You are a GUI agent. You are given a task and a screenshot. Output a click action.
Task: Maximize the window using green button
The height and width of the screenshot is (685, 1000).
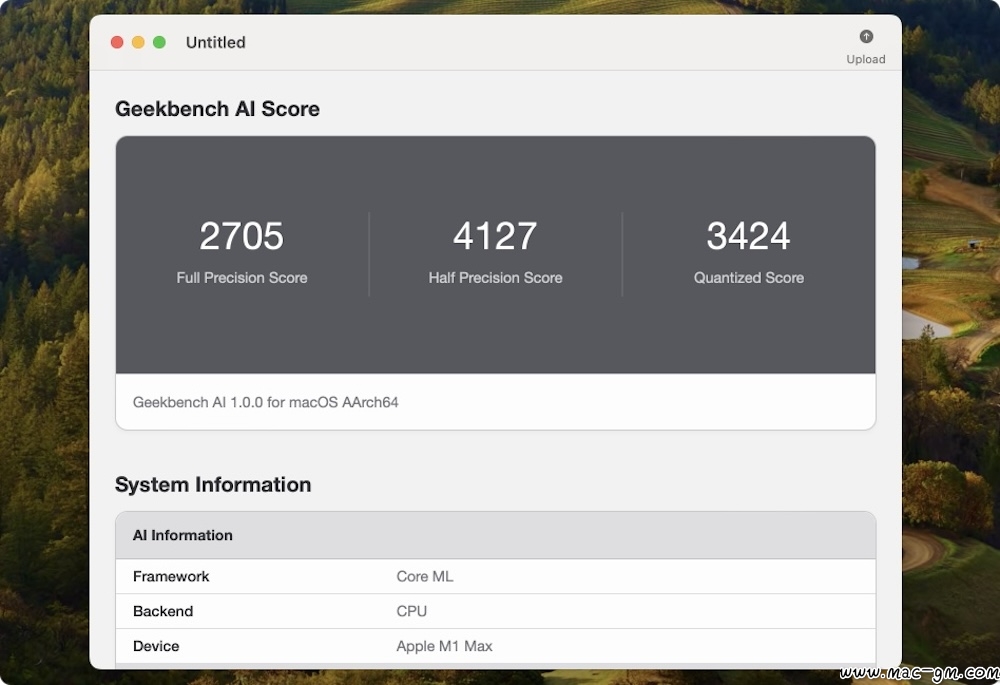tap(159, 42)
